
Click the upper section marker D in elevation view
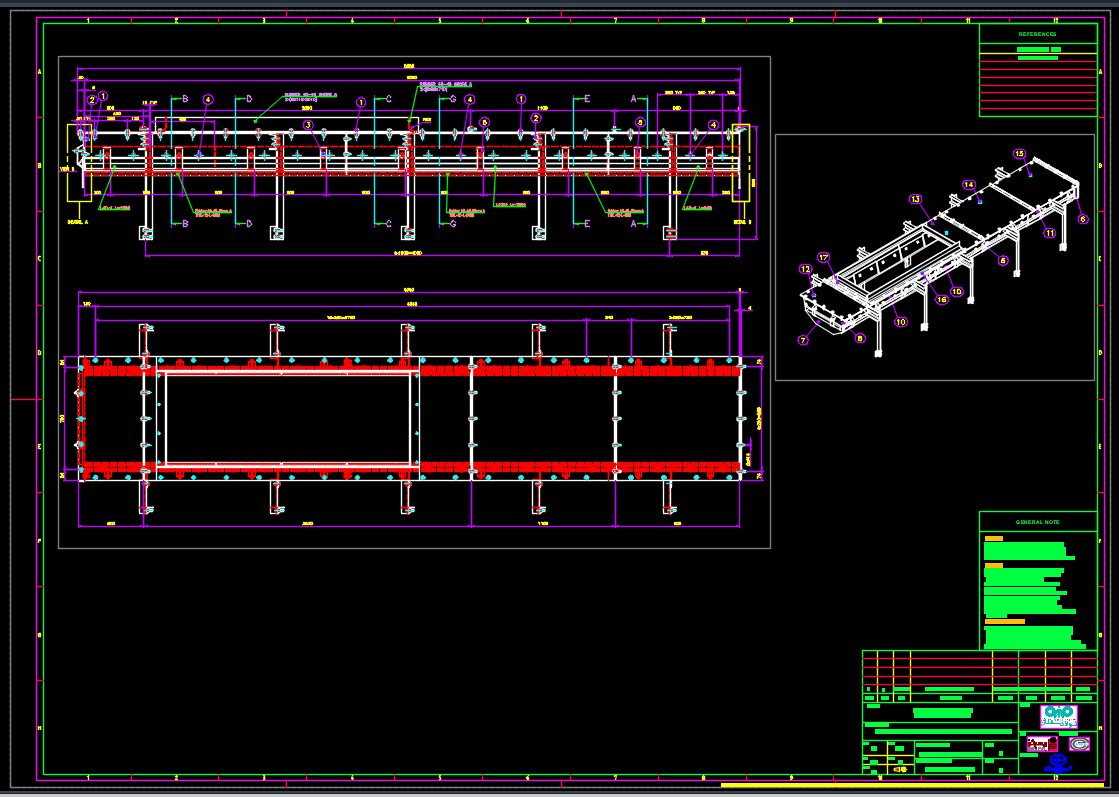pos(249,99)
